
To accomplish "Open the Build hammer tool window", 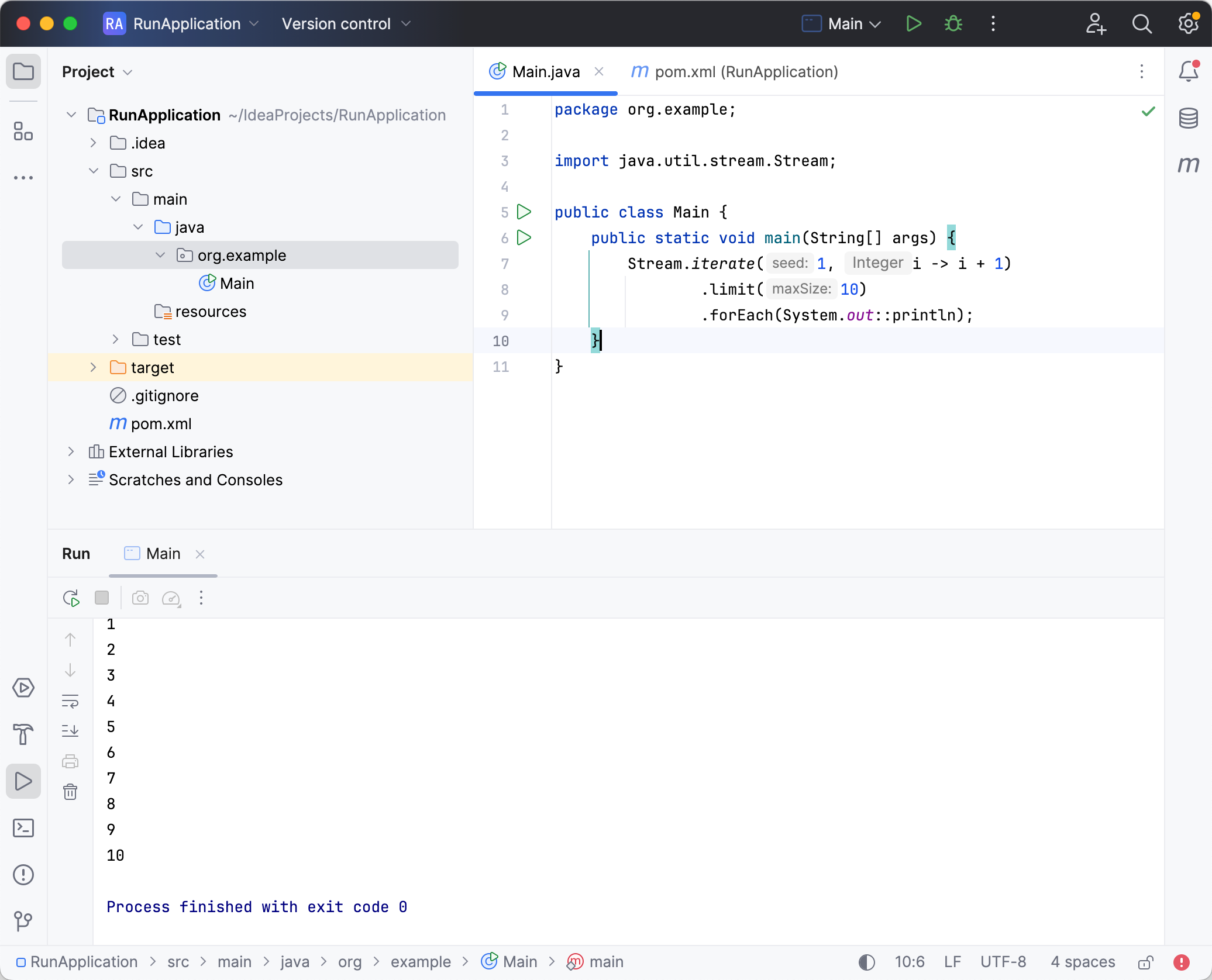I will click(23, 734).
